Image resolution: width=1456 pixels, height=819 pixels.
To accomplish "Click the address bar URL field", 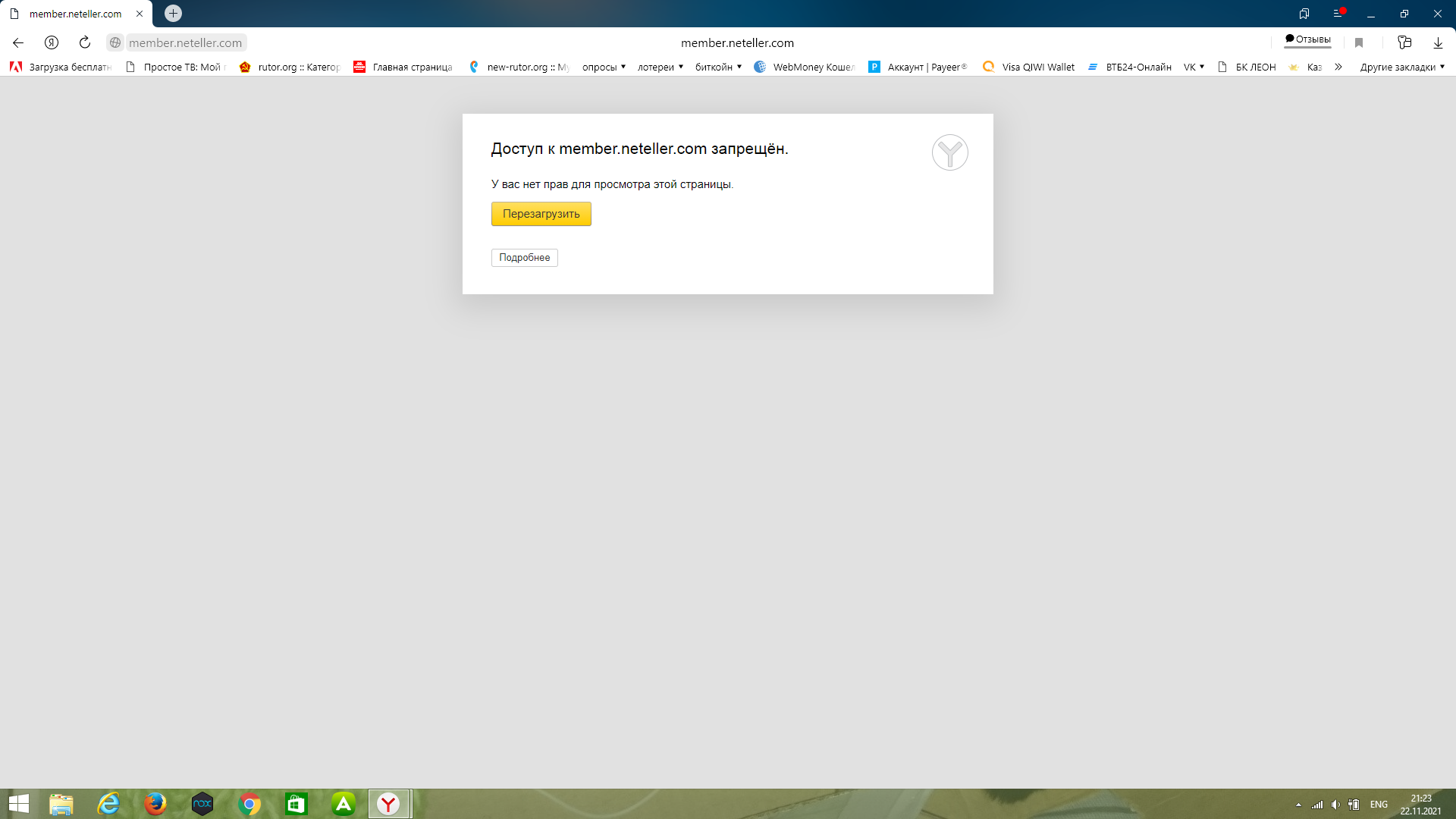I will 185,42.
